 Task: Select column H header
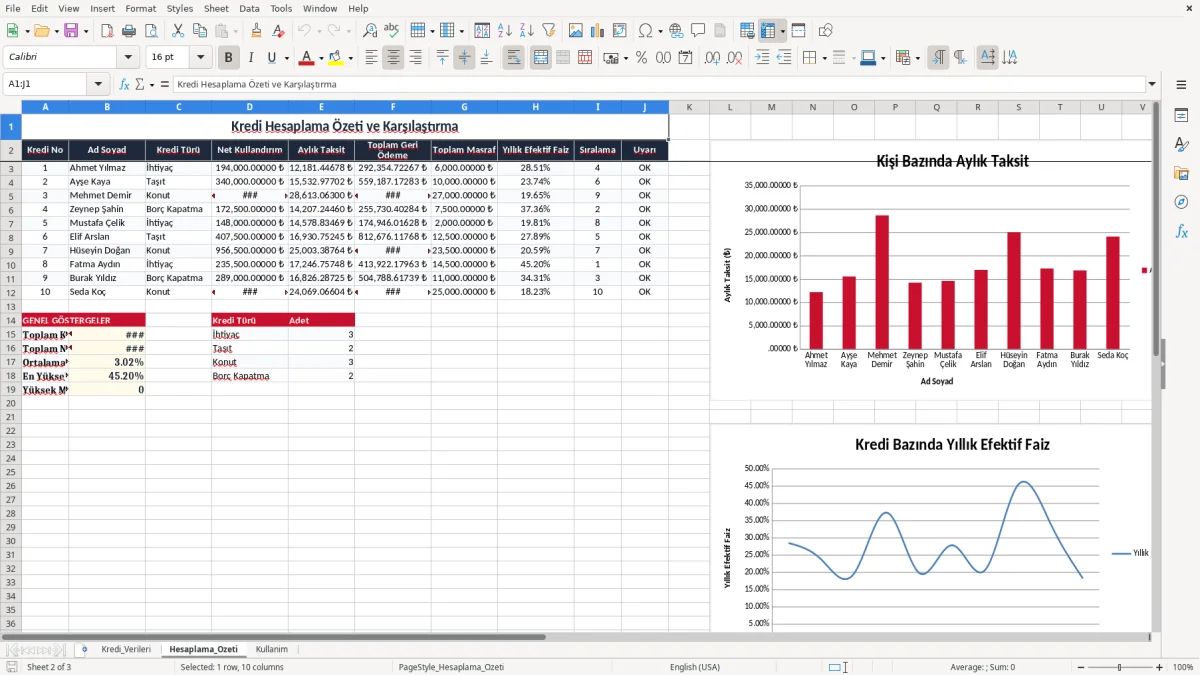pos(535,107)
